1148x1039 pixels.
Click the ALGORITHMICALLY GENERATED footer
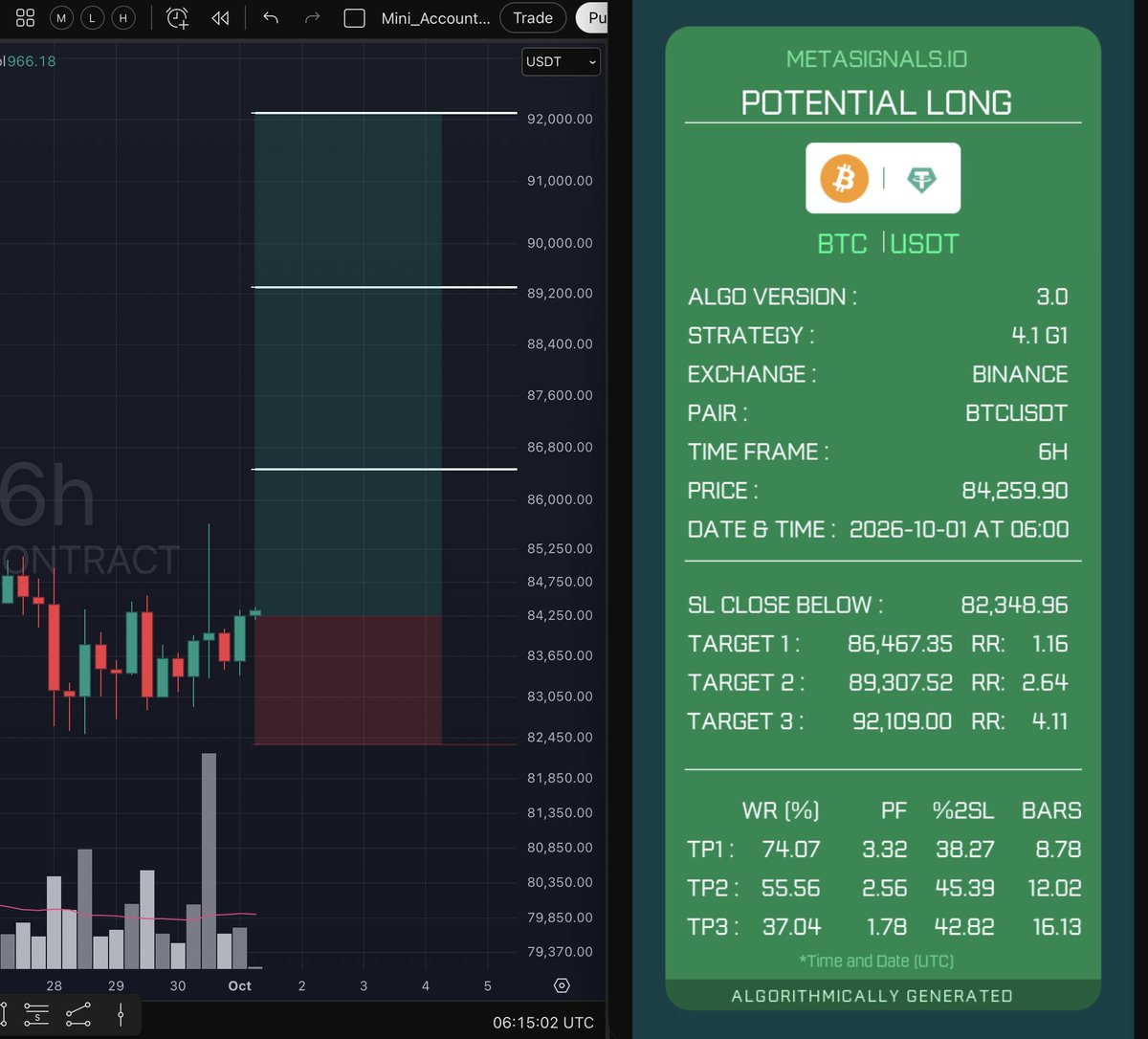[x=872, y=996]
